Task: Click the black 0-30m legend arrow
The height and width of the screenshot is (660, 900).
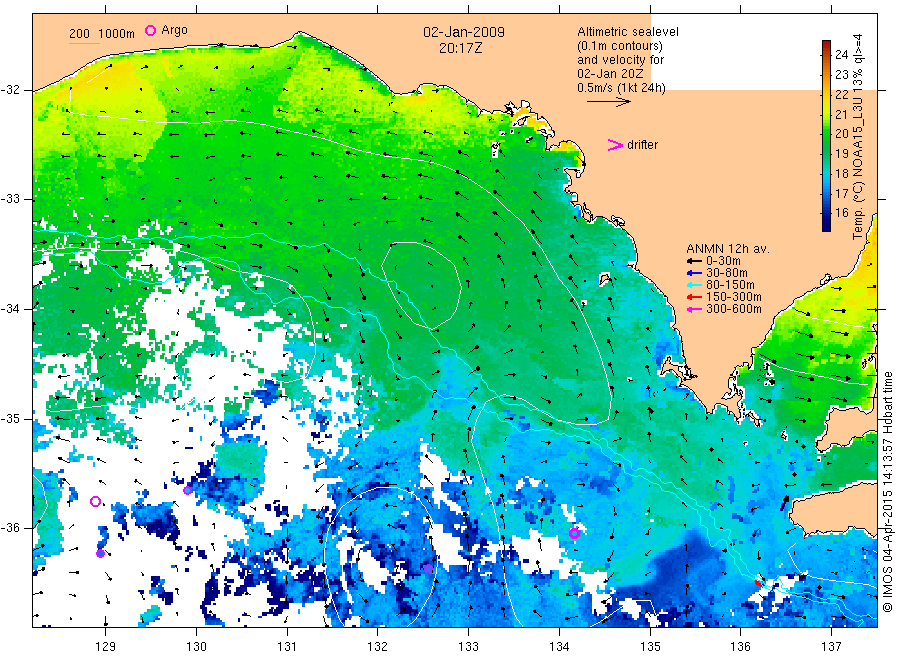Action: pyautogui.click(x=695, y=261)
